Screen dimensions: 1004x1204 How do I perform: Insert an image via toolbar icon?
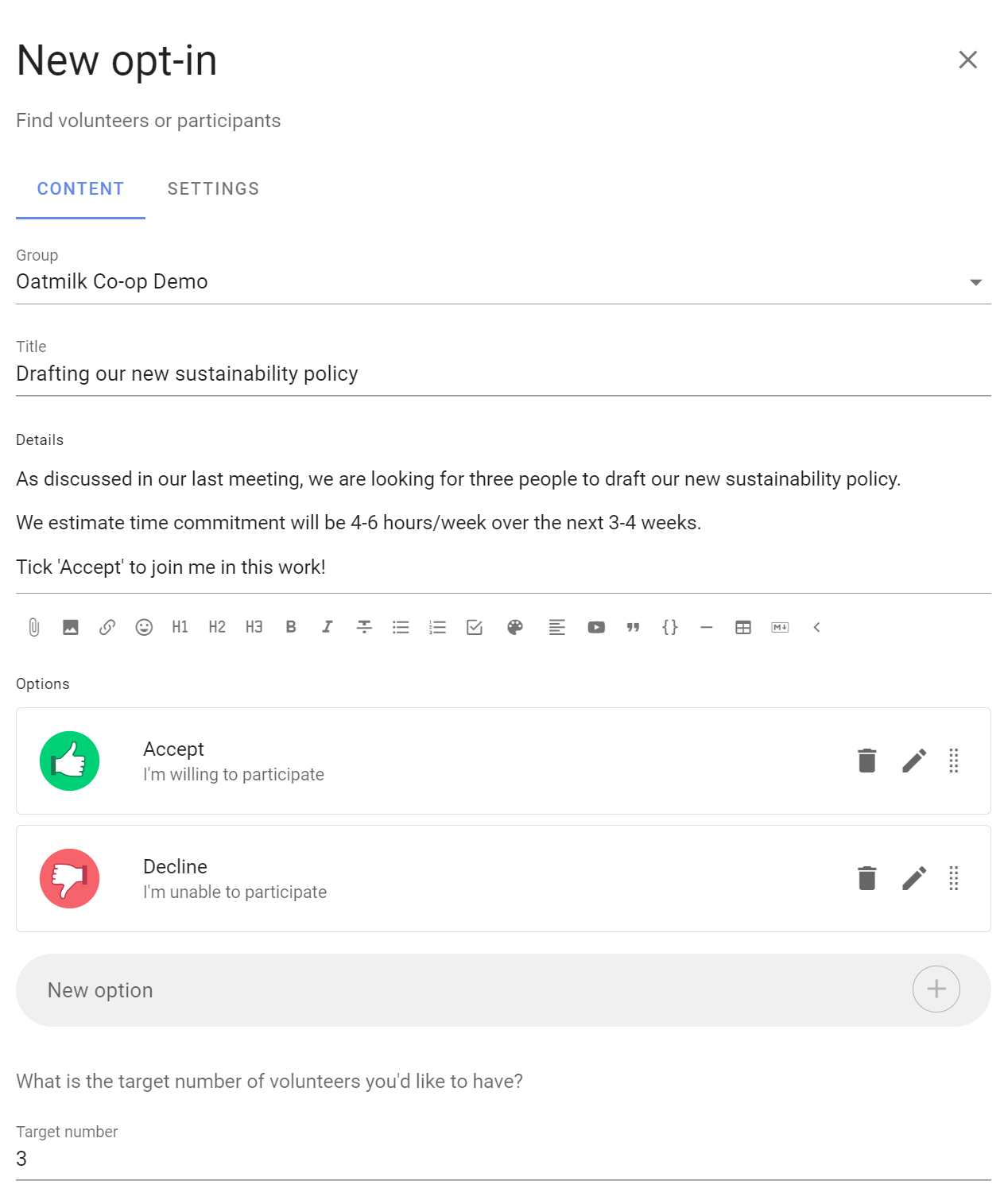[x=71, y=627]
